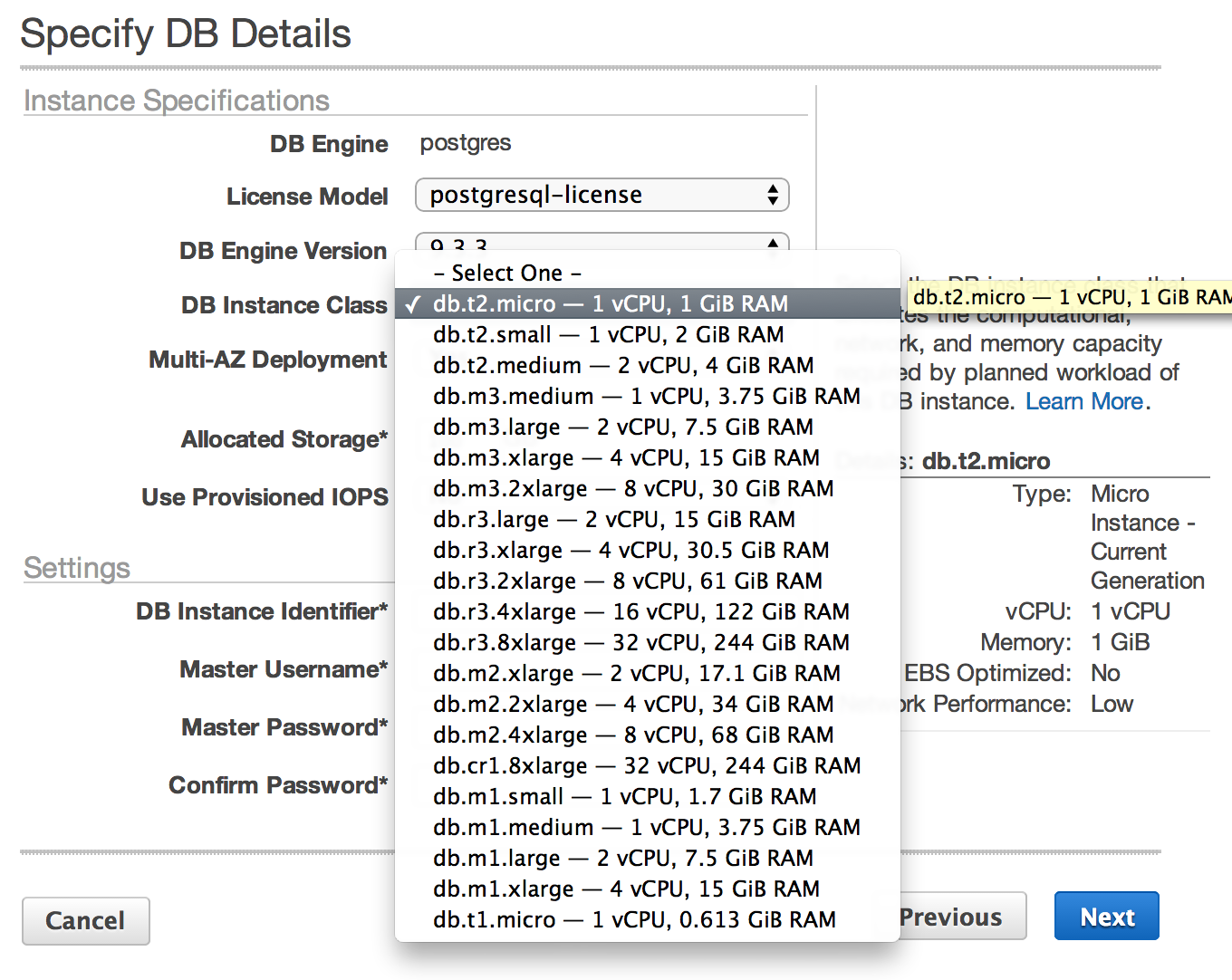This screenshot has width=1232, height=980.
Task: Click the 'DB Instance Class' label
Action: [x=284, y=305]
